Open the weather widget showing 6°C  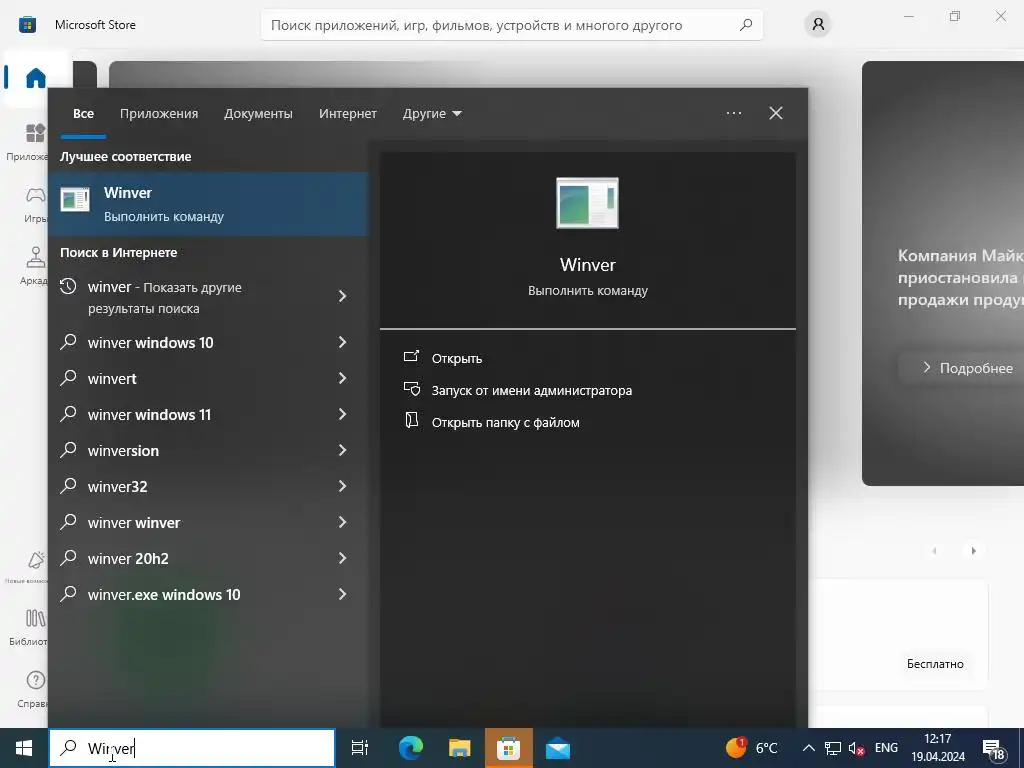tap(752, 748)
